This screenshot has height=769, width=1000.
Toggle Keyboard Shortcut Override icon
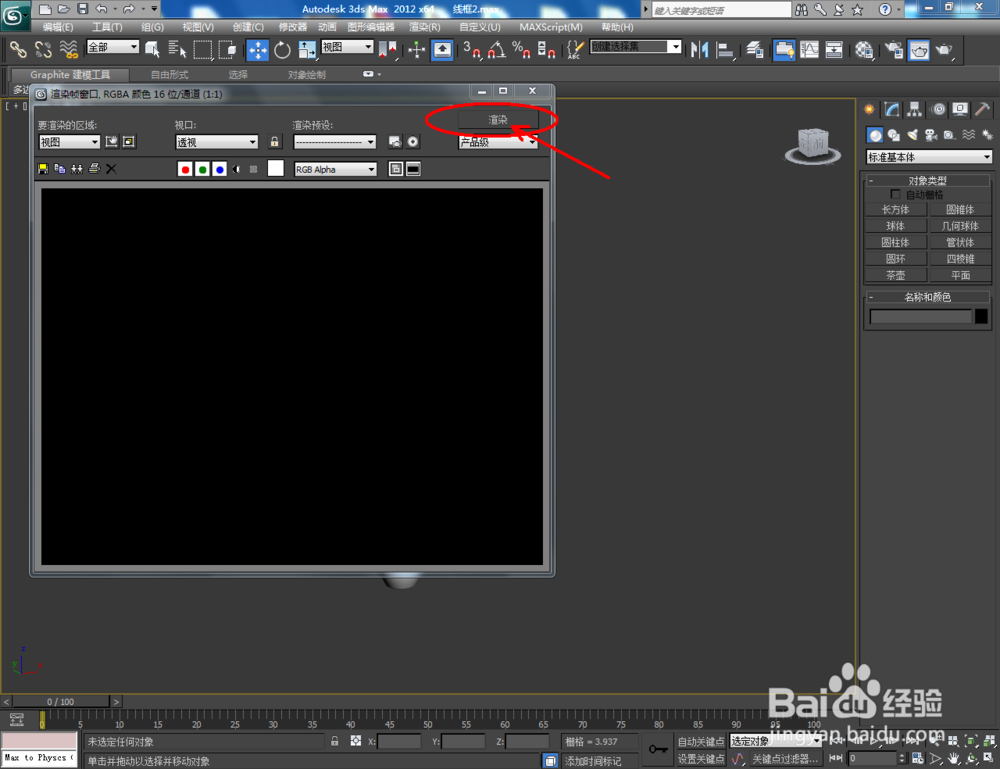point(442,49)
